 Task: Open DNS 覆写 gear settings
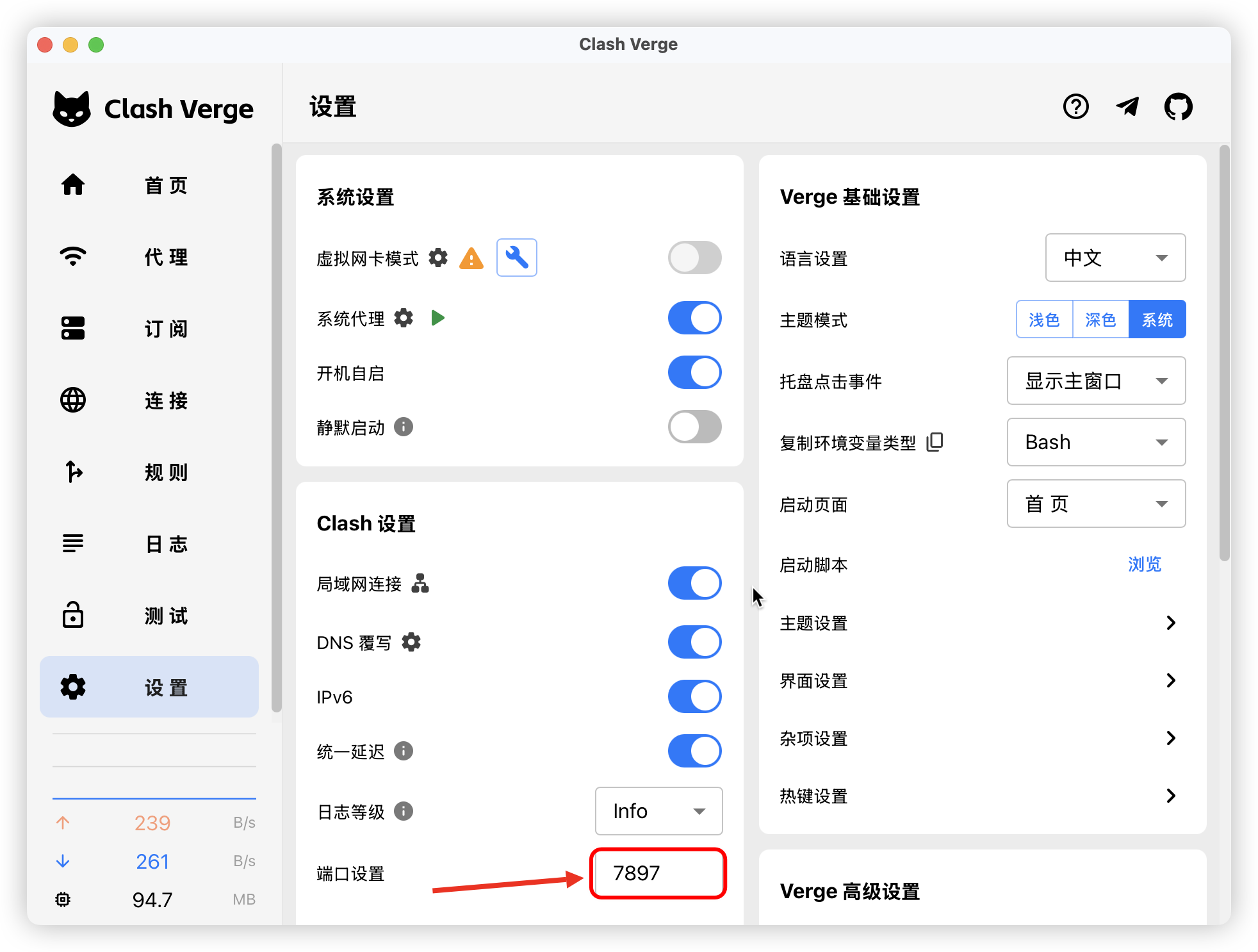411,642
